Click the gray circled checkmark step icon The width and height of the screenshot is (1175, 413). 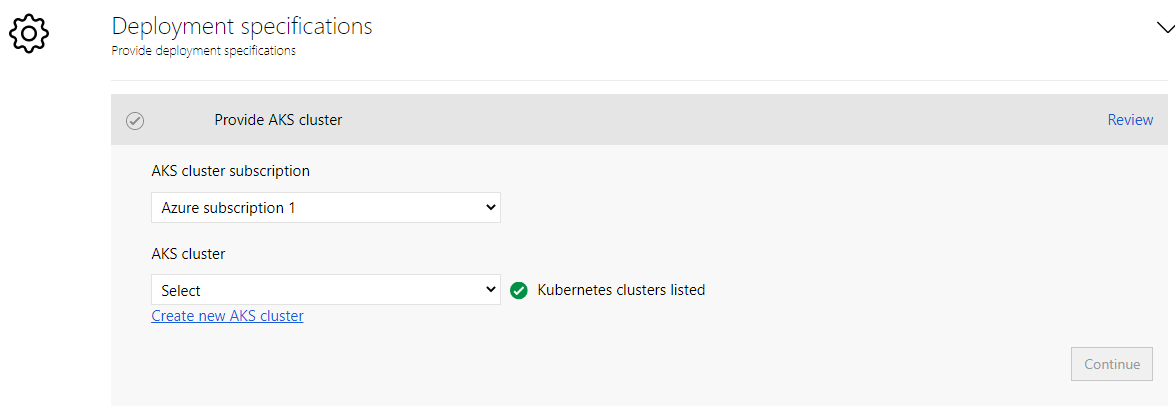[135, 121]
